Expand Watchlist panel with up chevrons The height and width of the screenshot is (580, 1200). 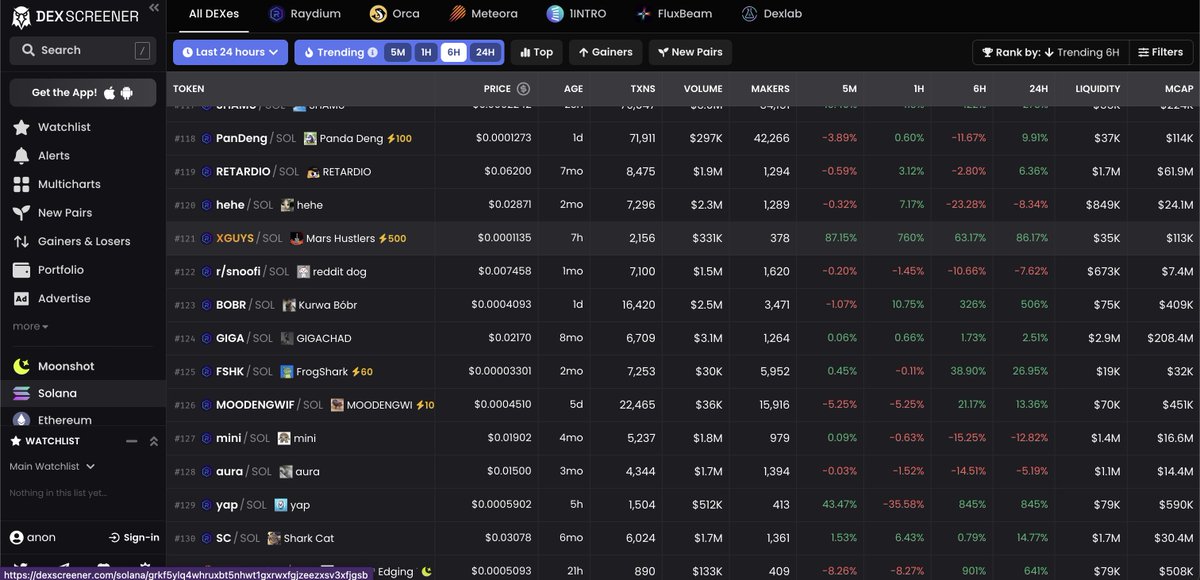click(154, 441)
